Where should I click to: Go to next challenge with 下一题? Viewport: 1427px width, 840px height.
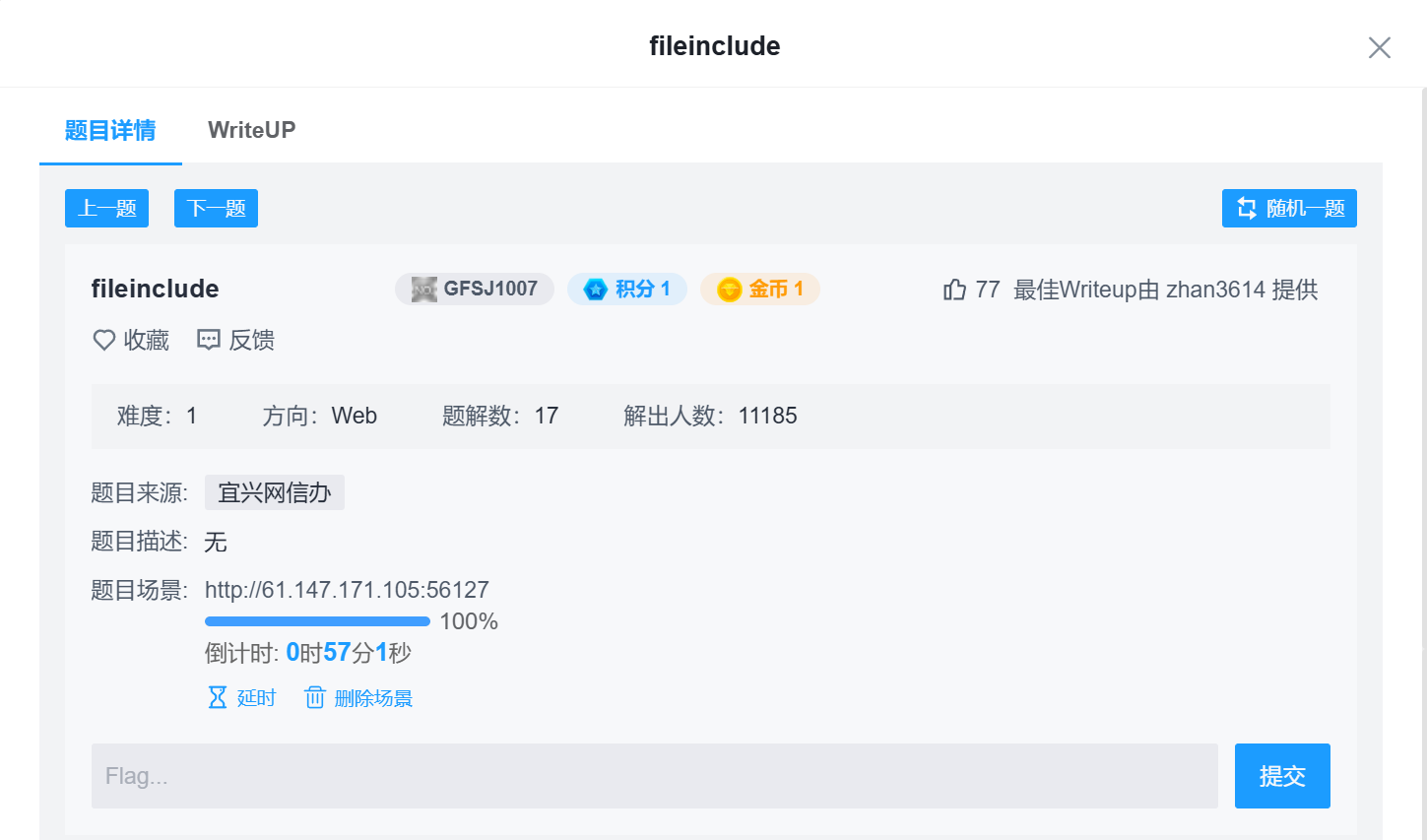pos(216,208)
